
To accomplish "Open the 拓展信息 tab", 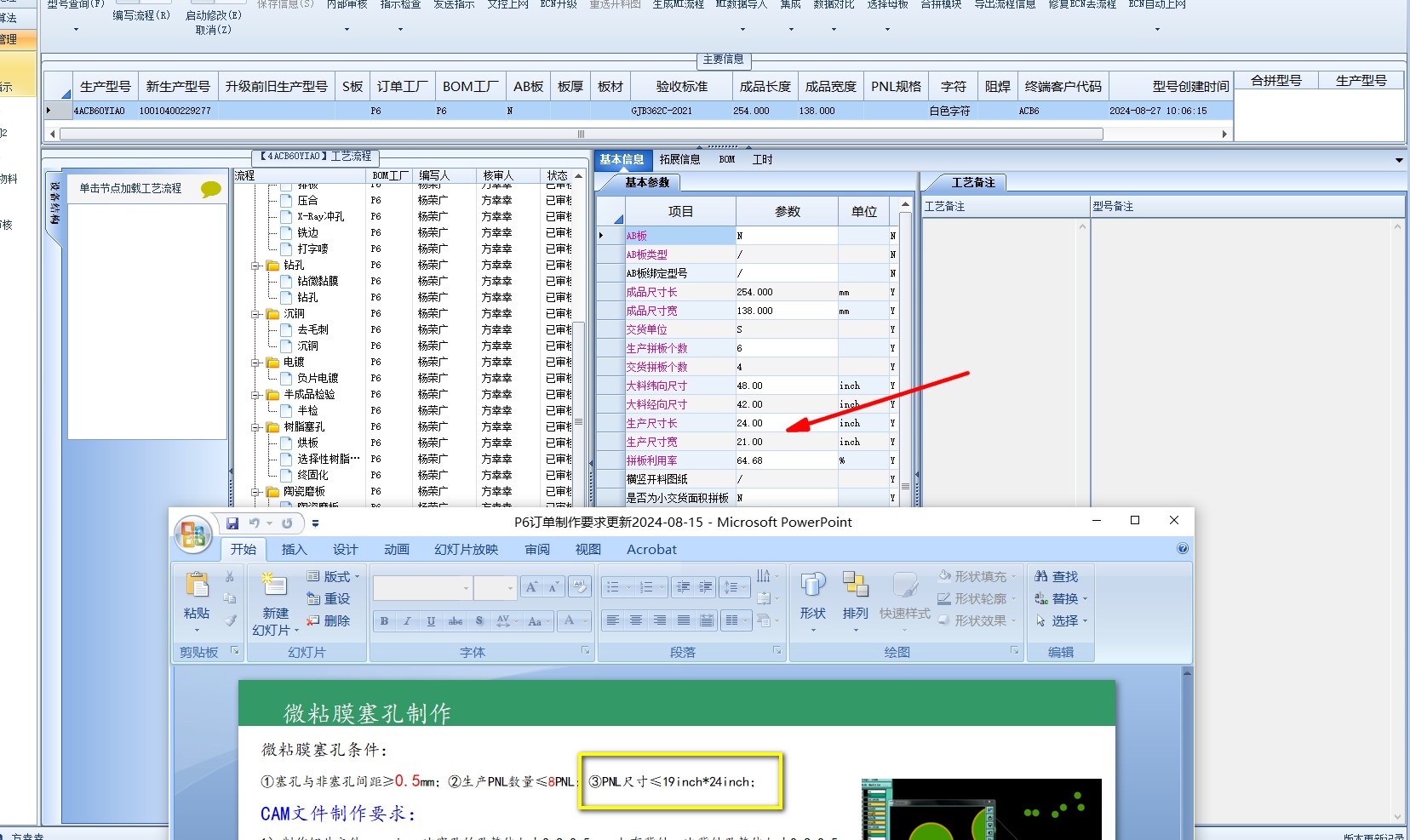I will pos(679,159).
